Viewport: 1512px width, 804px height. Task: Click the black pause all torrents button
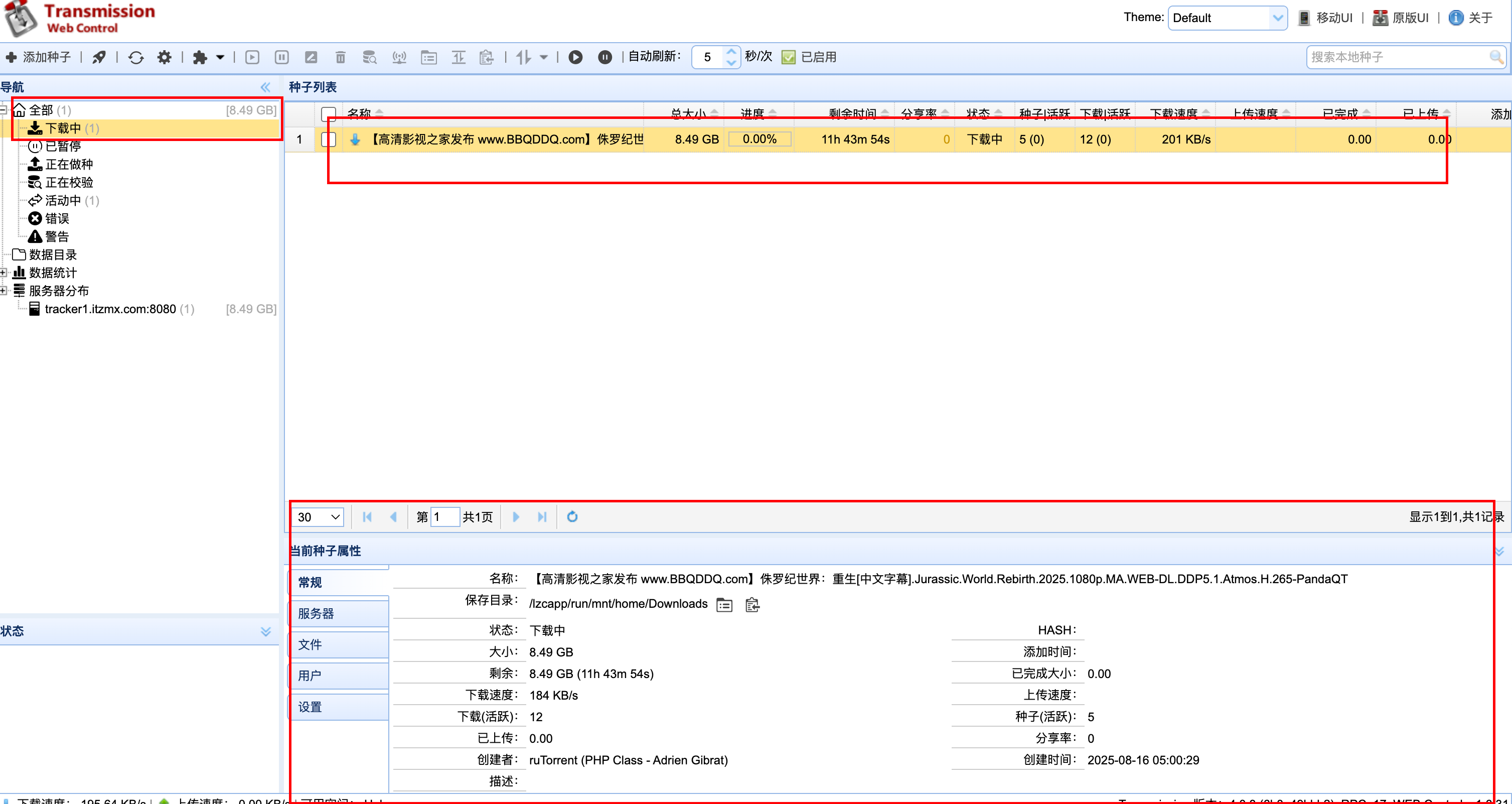pos(605,57)
